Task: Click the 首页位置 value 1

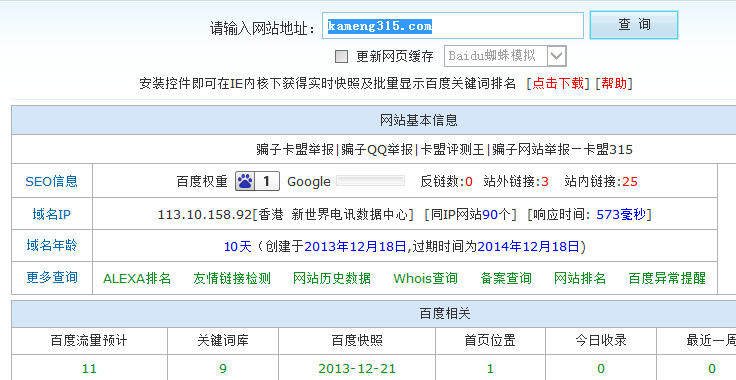Action: [490, 369]
